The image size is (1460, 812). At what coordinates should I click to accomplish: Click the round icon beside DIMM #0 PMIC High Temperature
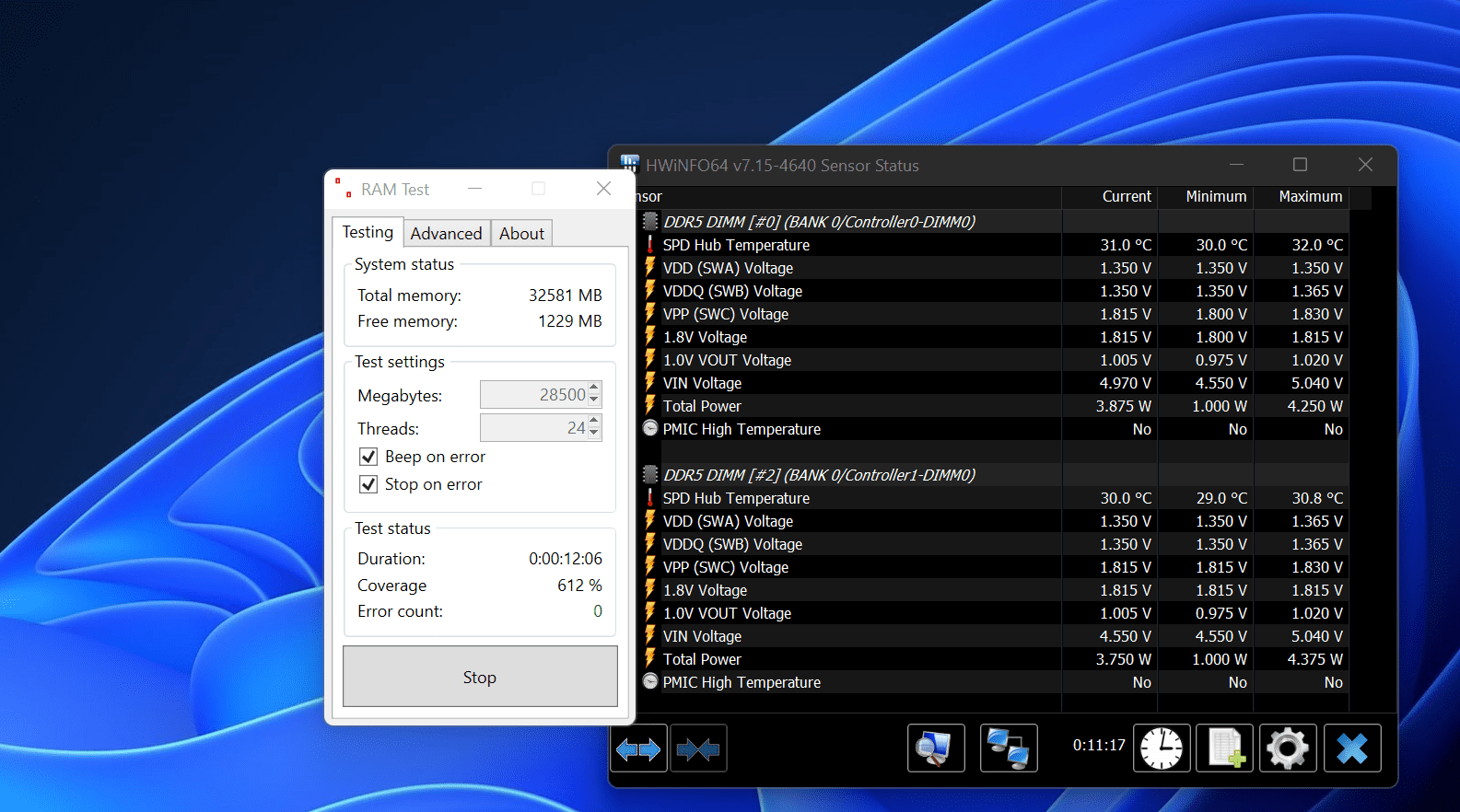[x=650, y=428]
